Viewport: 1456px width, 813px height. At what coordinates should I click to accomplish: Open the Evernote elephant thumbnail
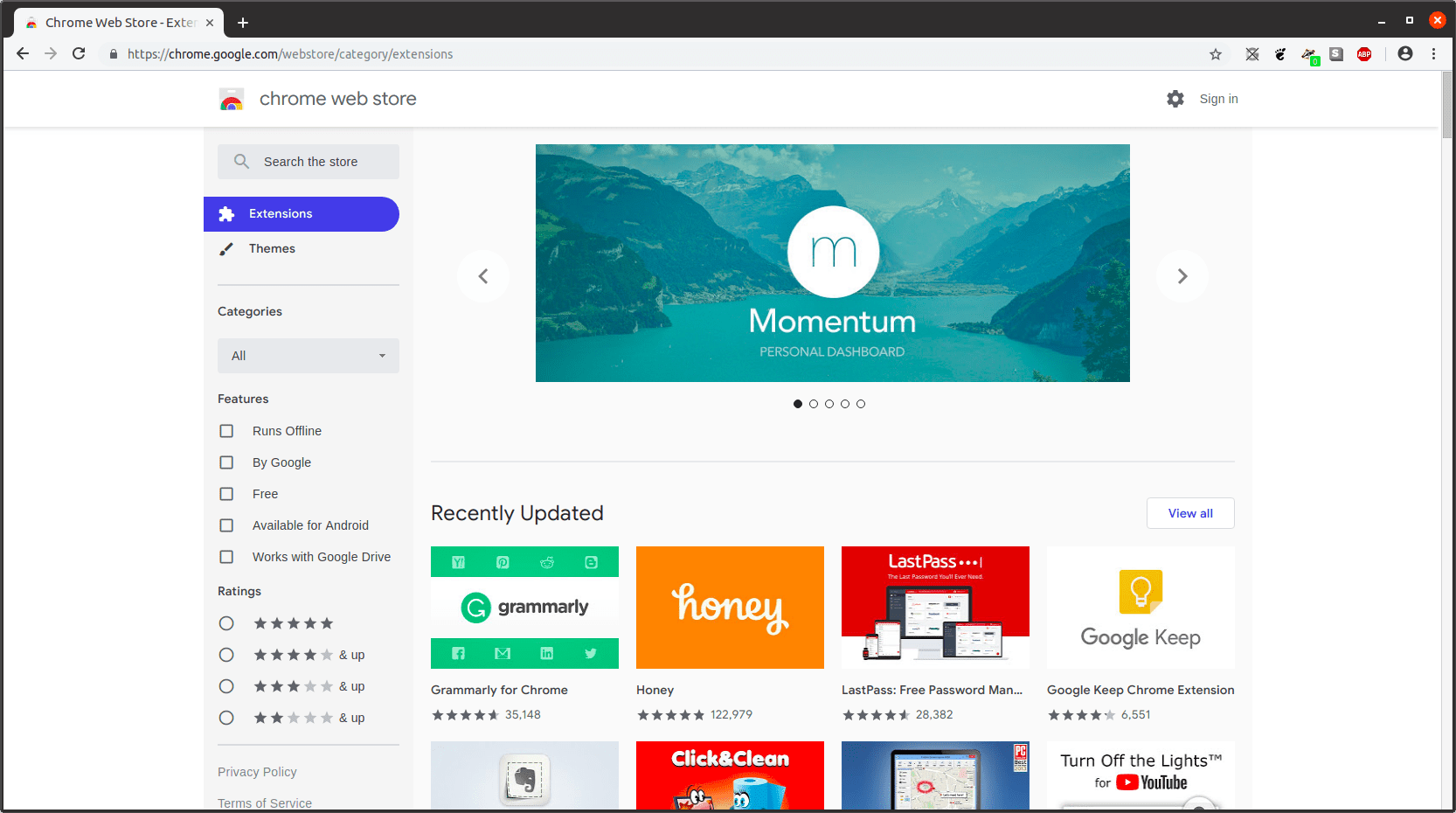[x=524, y=775]
